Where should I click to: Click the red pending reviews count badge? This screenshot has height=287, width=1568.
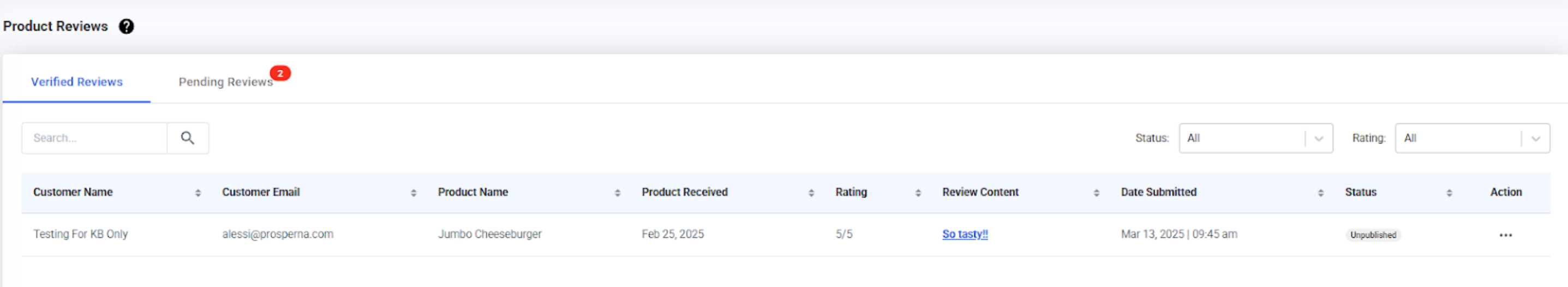pos(280,73)
